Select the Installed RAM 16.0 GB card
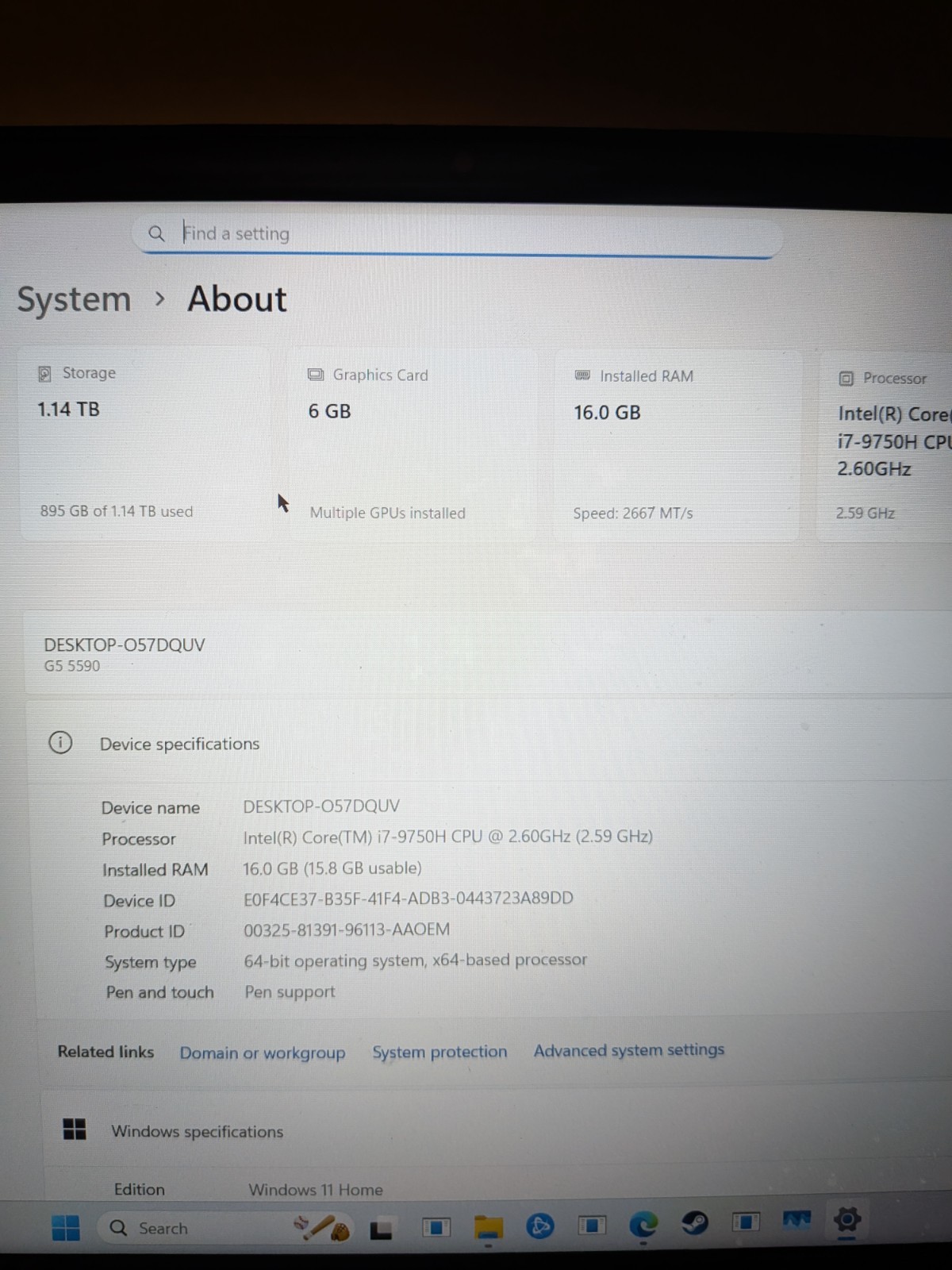The image size is (952, 1270). pyautogui.click(x=676, y=447)
